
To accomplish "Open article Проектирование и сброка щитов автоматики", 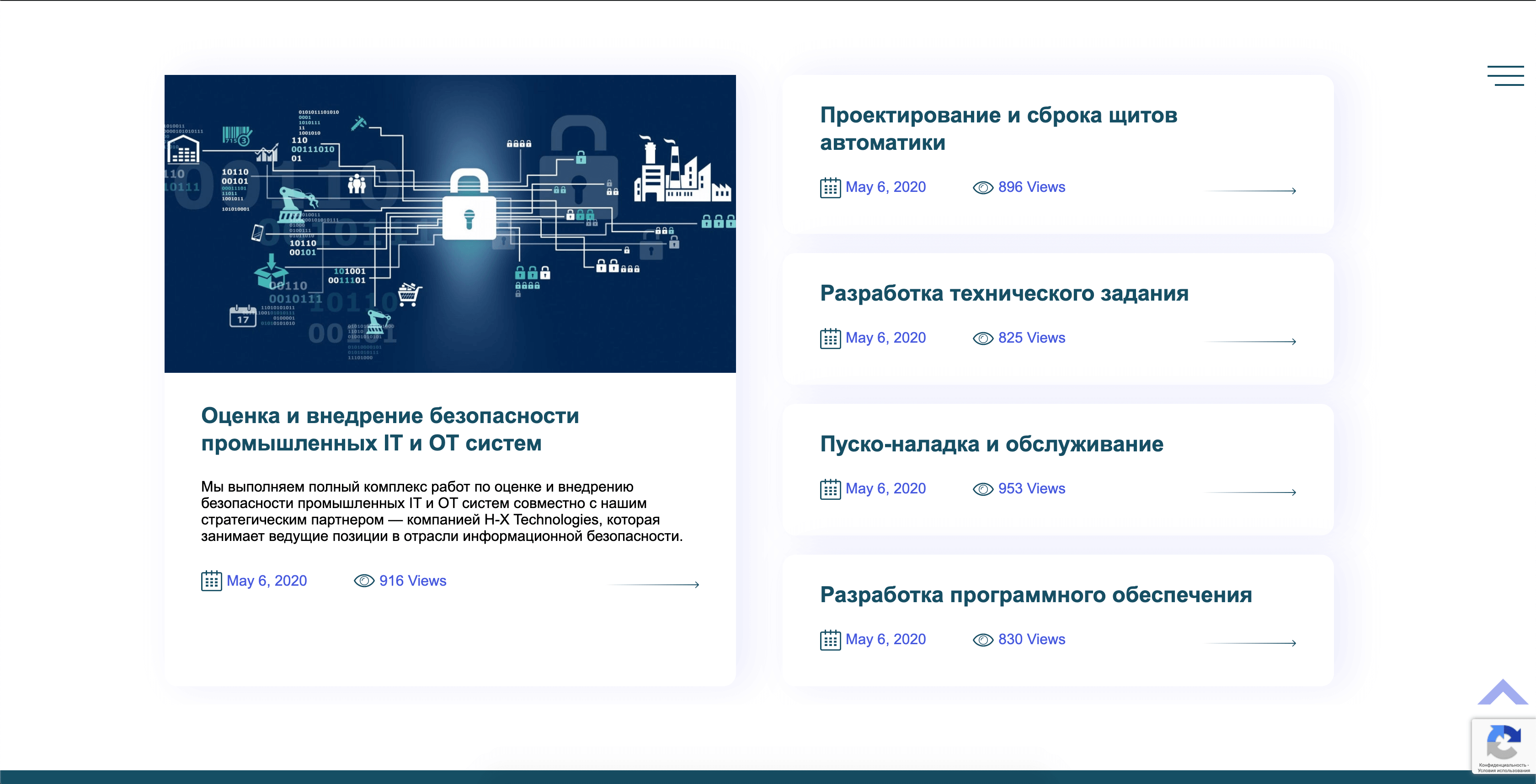I will pos(999,128).
